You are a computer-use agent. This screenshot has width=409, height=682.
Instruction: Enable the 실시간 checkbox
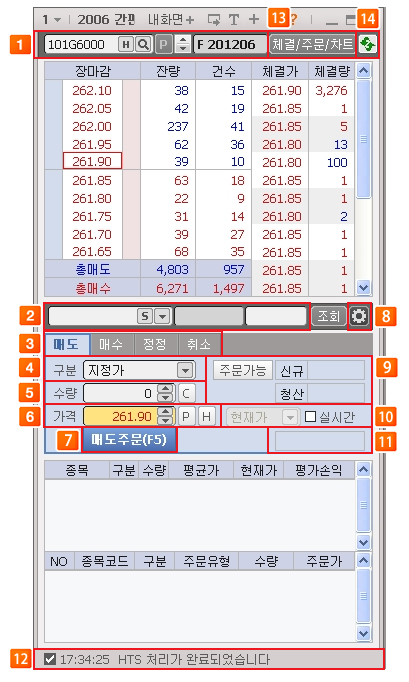pyautogui.click(x=310, y=417)
